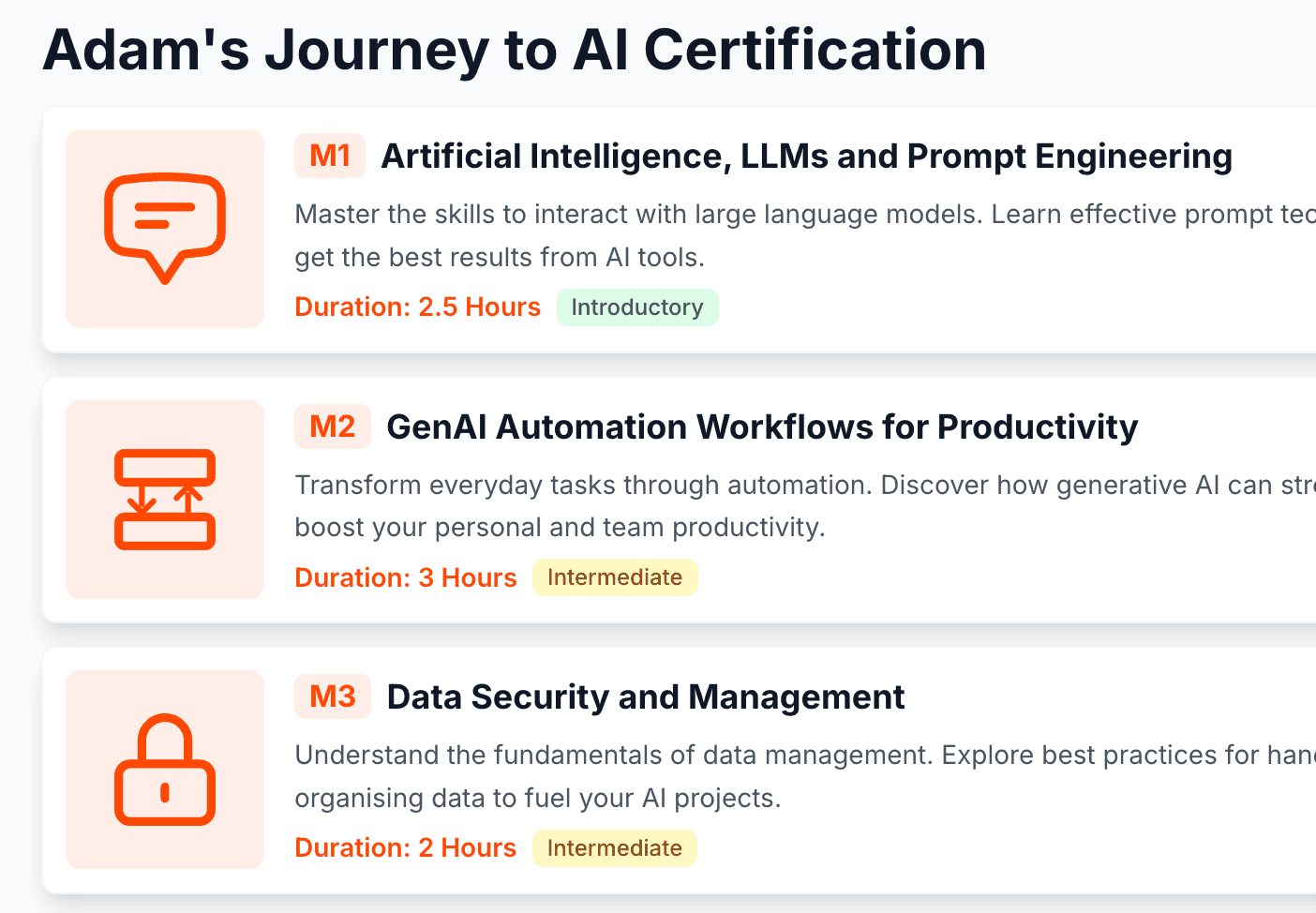The width and height of the screenshot is (1316, 913).
Task: Click the padlock security icon
Action: pyautogui.click(x=165, y=770)
